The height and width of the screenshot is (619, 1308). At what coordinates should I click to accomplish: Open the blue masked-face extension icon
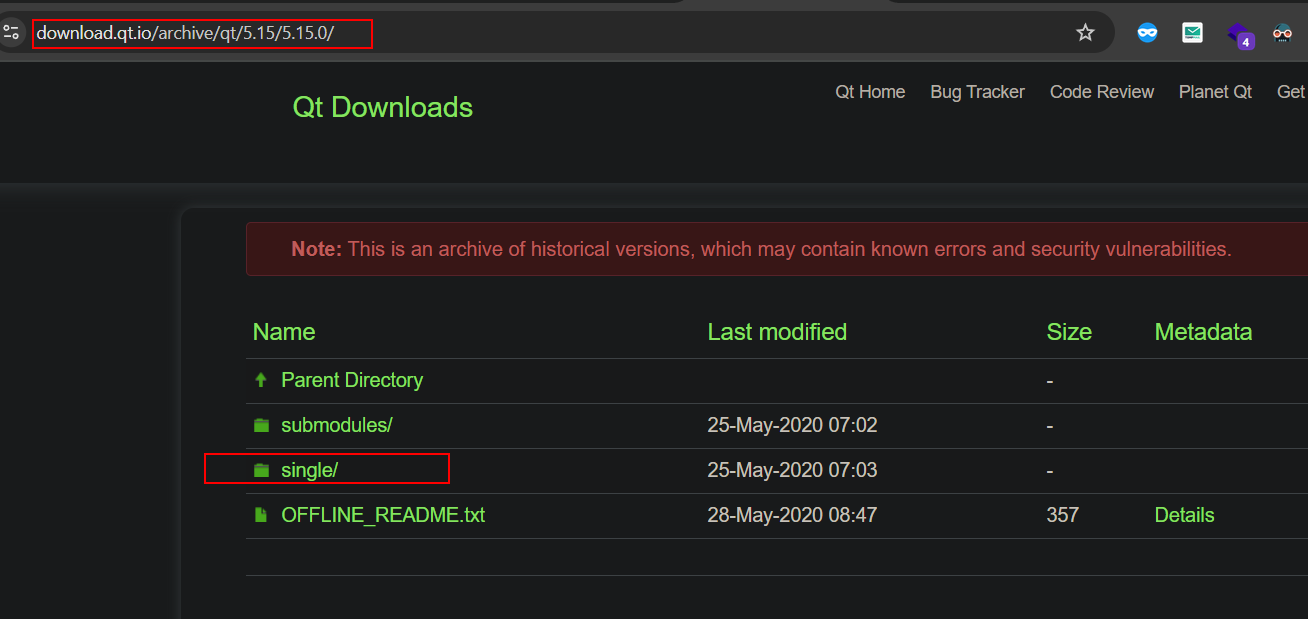(1147, 33)
